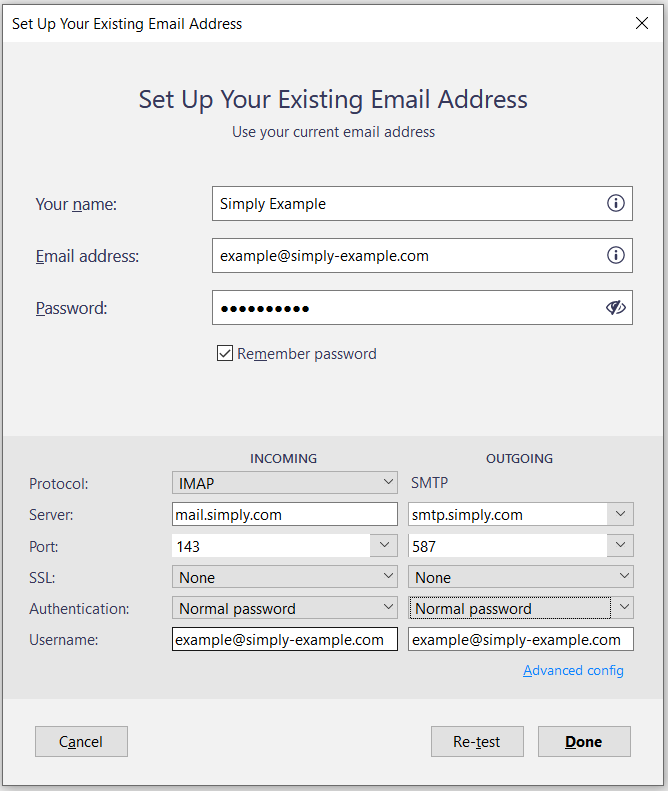This screenshot has height=791, width=668.
Task: Open the incoming Protocol IMAP dropdown
Action: (x=285, y=483)
